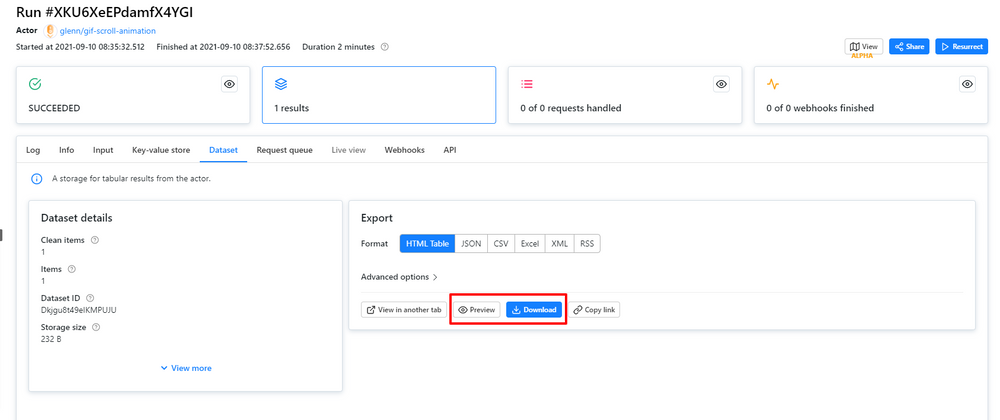Click the help icon beside Clean items
Screen dimensions: 1000x420
click(x=95, y=240)
